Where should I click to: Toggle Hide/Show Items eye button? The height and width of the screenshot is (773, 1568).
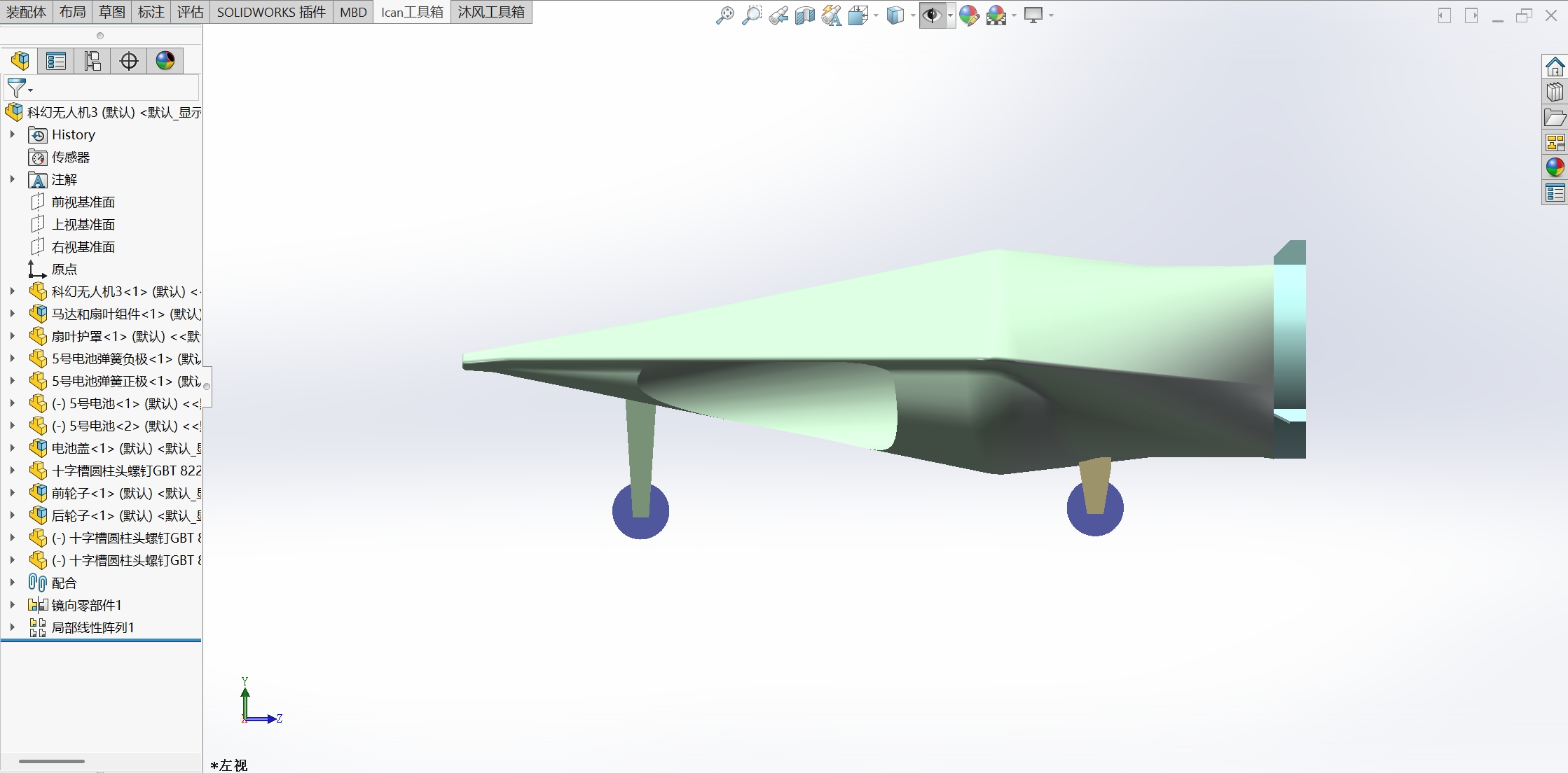tap(931, 15)
